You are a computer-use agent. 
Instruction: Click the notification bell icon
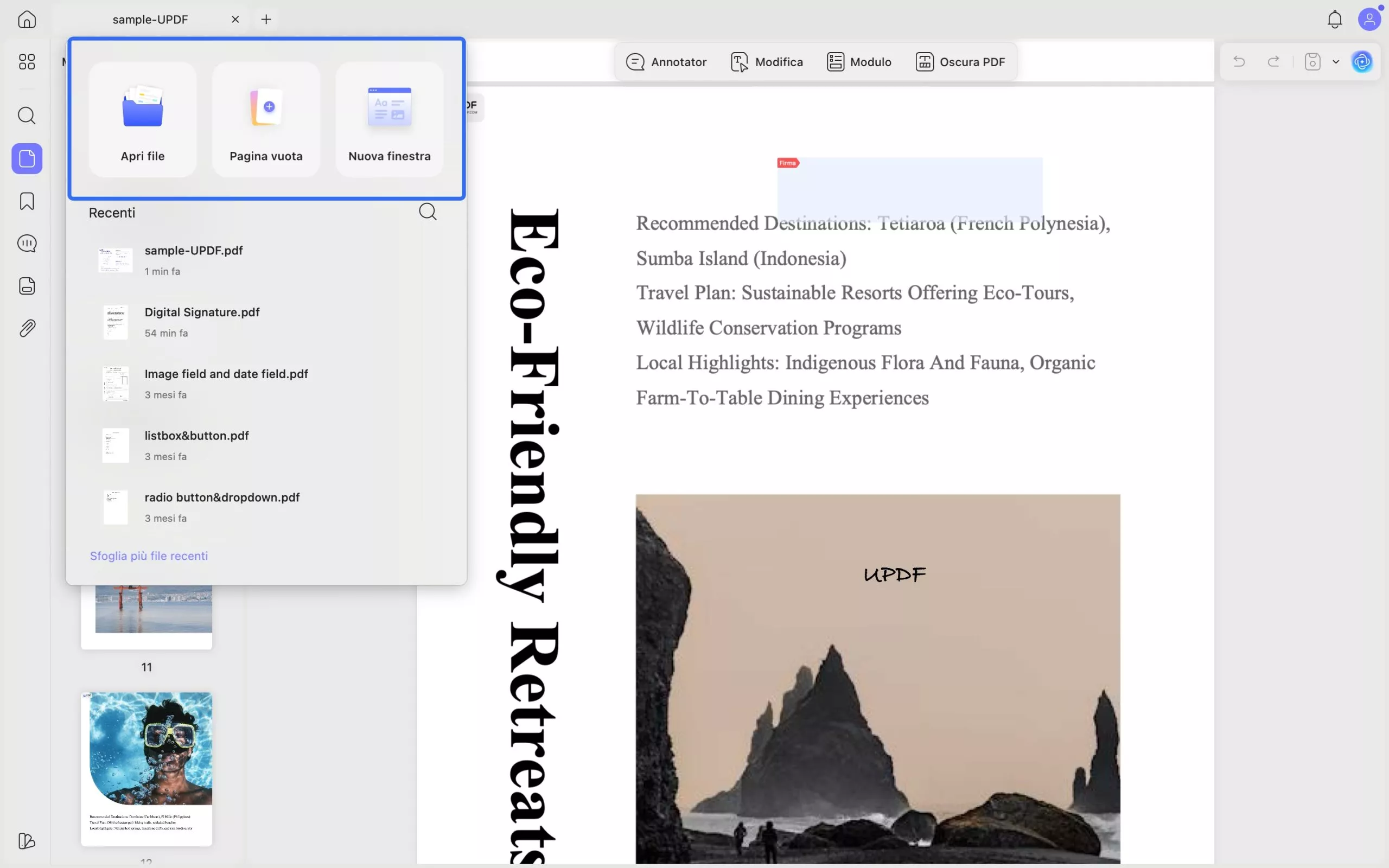pyautogui.click(x=1335, y=20)
